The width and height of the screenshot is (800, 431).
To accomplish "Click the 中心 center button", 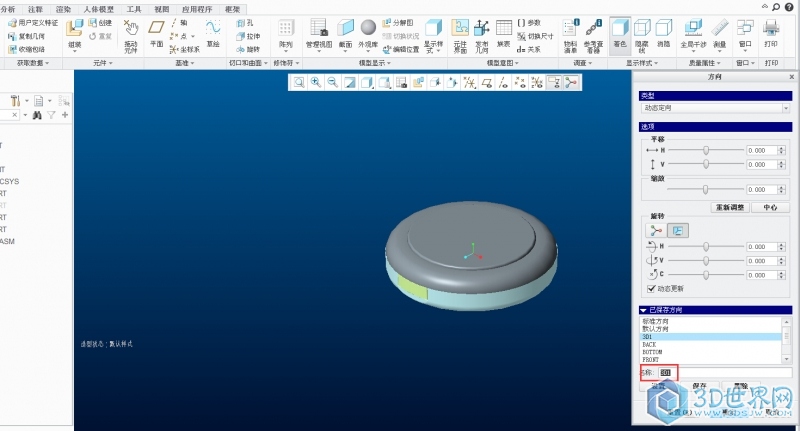I will click(771, 208).
